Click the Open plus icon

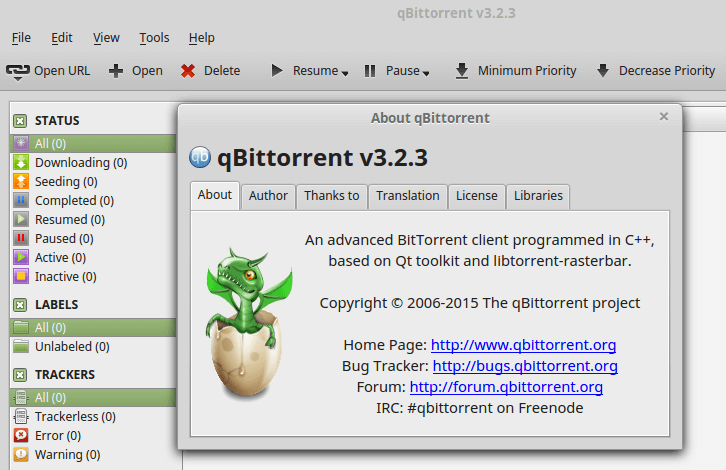pyautogui.click(x=116, y=71)
